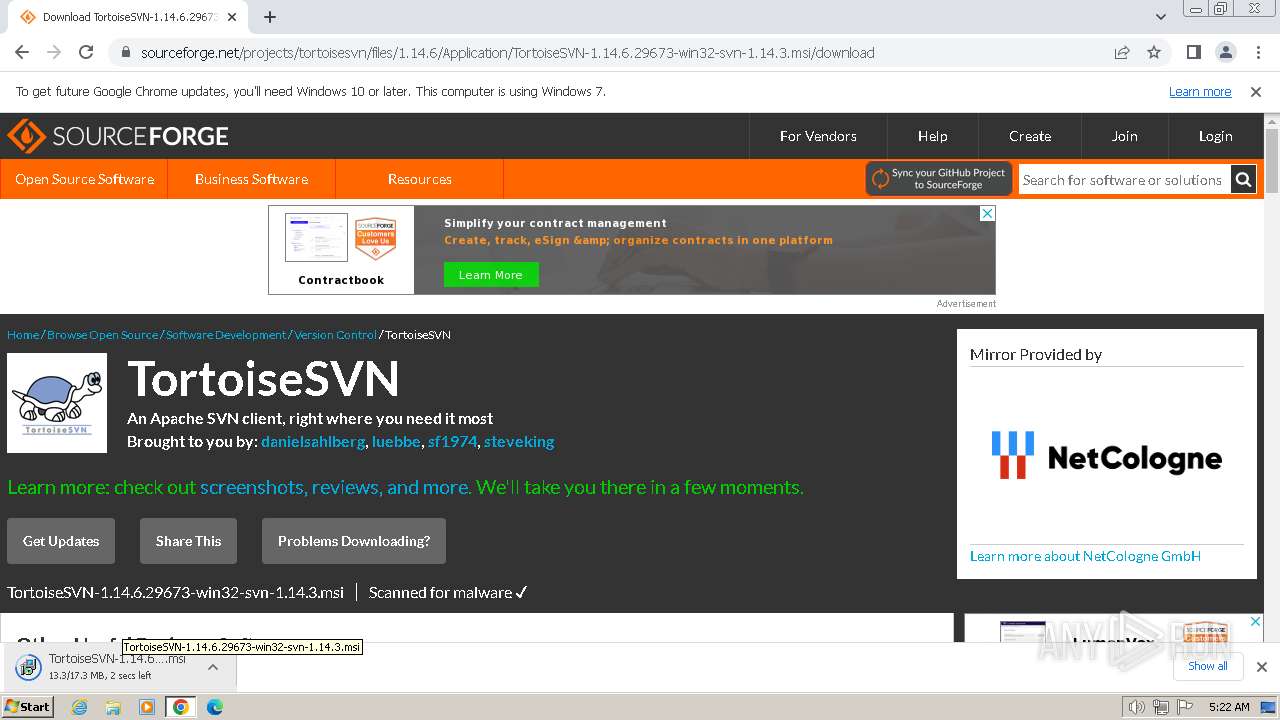
Task: Open a new tab with the plus icon
Action: click(270, 17)
